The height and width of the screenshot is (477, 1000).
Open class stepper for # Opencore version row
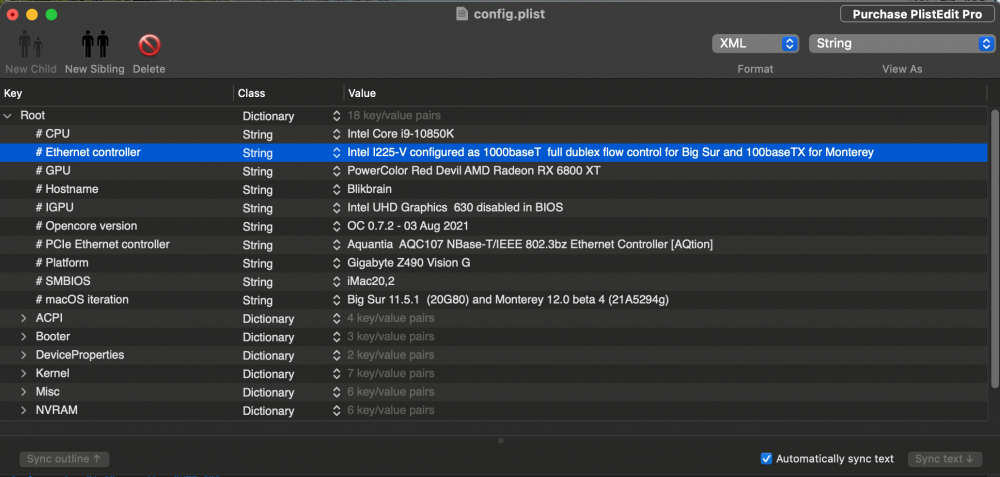pos(337,226)
